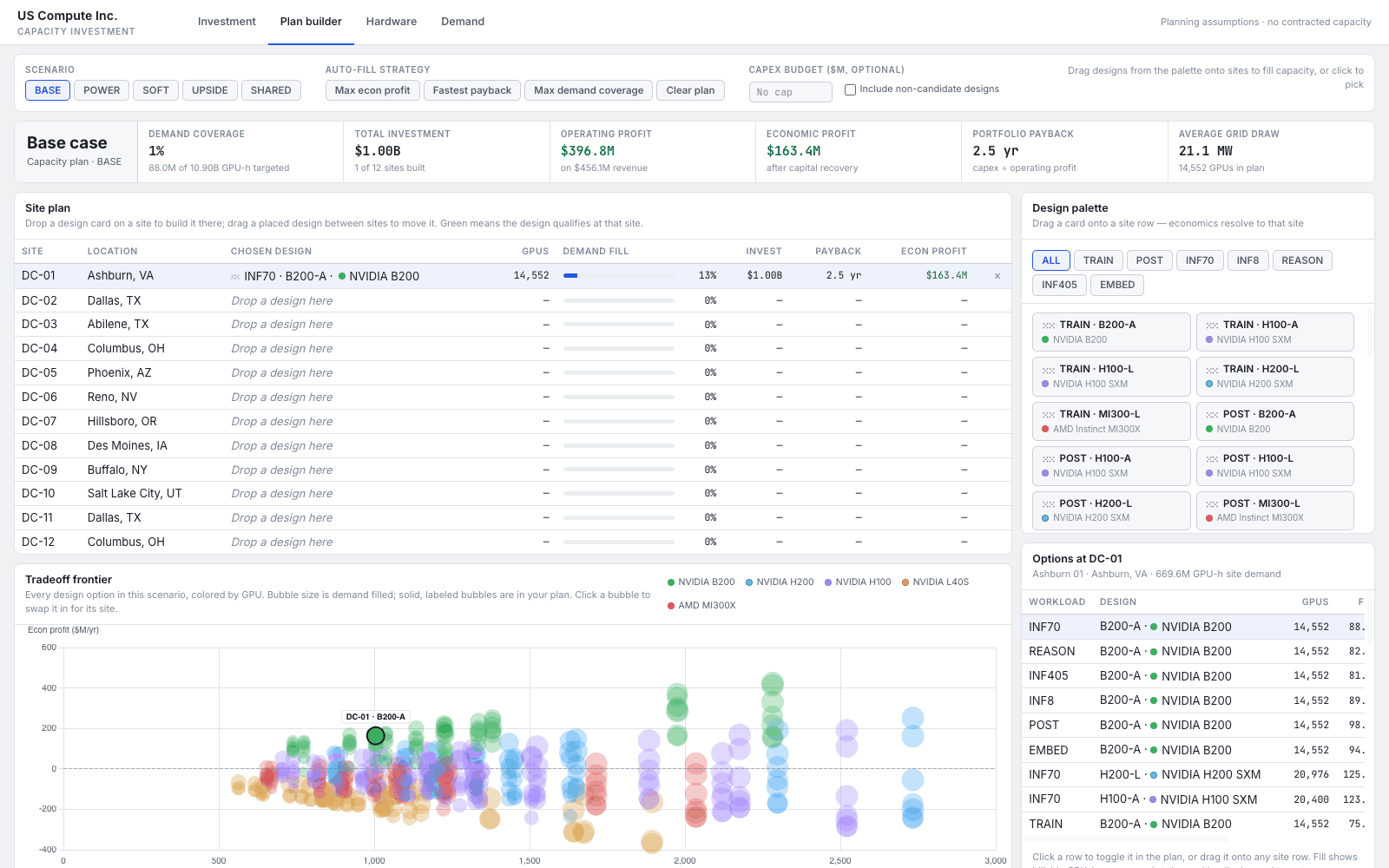This screenshot has height=868, width=1389.
Task: Select DC-09 Buffalo, NY site row
Action: [513, 470]
